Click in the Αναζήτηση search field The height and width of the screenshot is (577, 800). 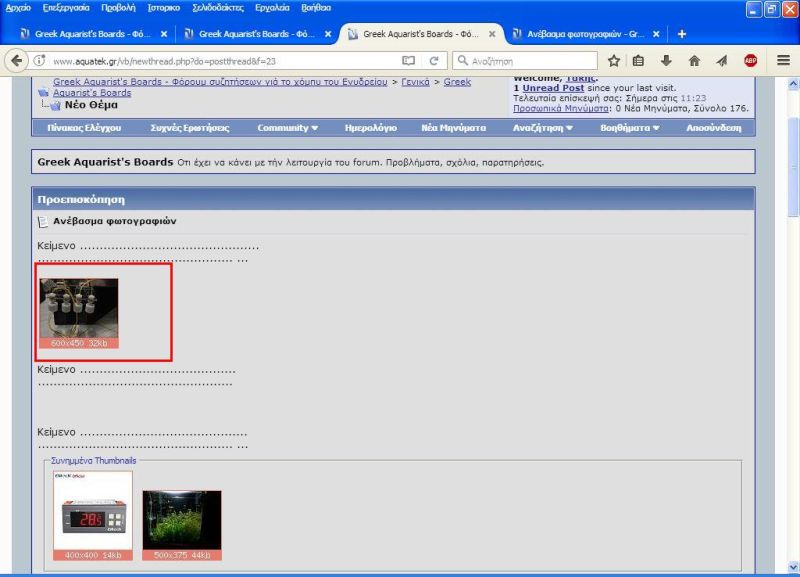pyautogui.click(x=530, y=60)
